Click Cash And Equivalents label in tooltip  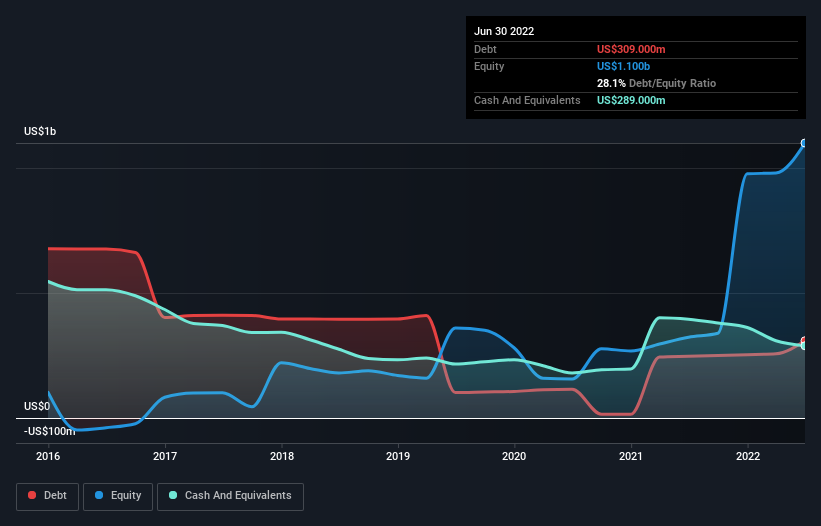tap(527, 100)
